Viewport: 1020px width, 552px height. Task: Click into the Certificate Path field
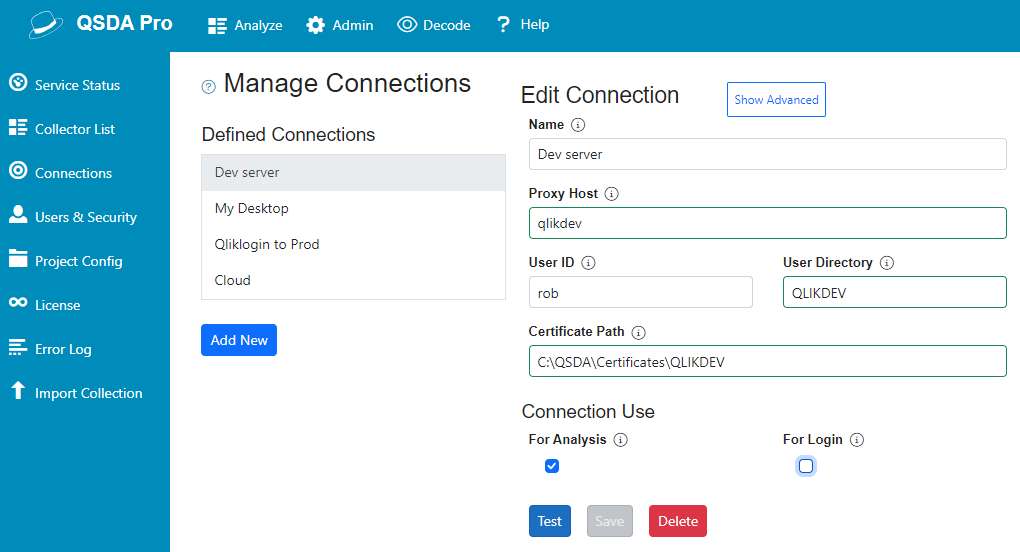[x=767, y=362]
